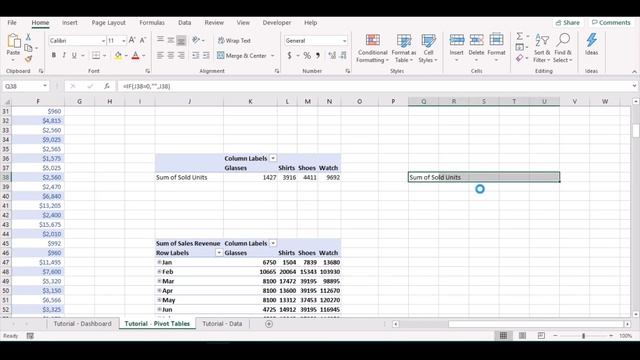Switch to the Insert tab
The height and width of the screenshot is (360, 640).
click(x=70, y=22)
